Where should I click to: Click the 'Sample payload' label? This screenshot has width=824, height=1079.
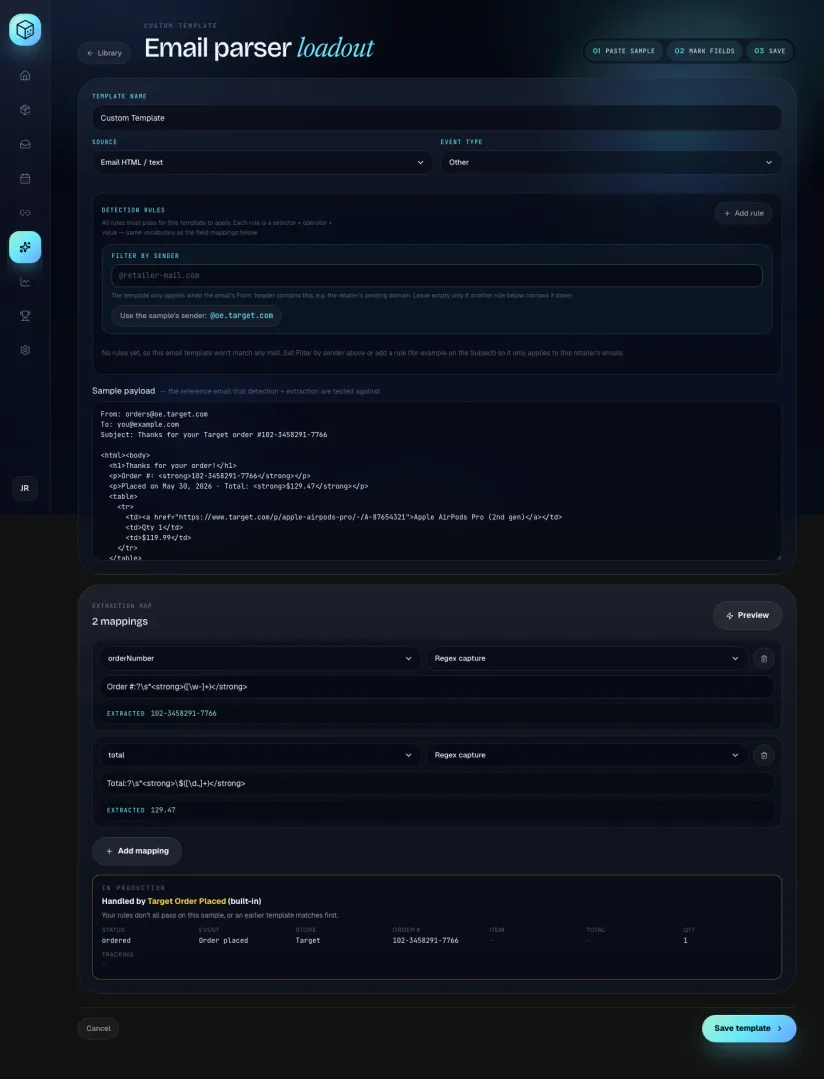123,391
